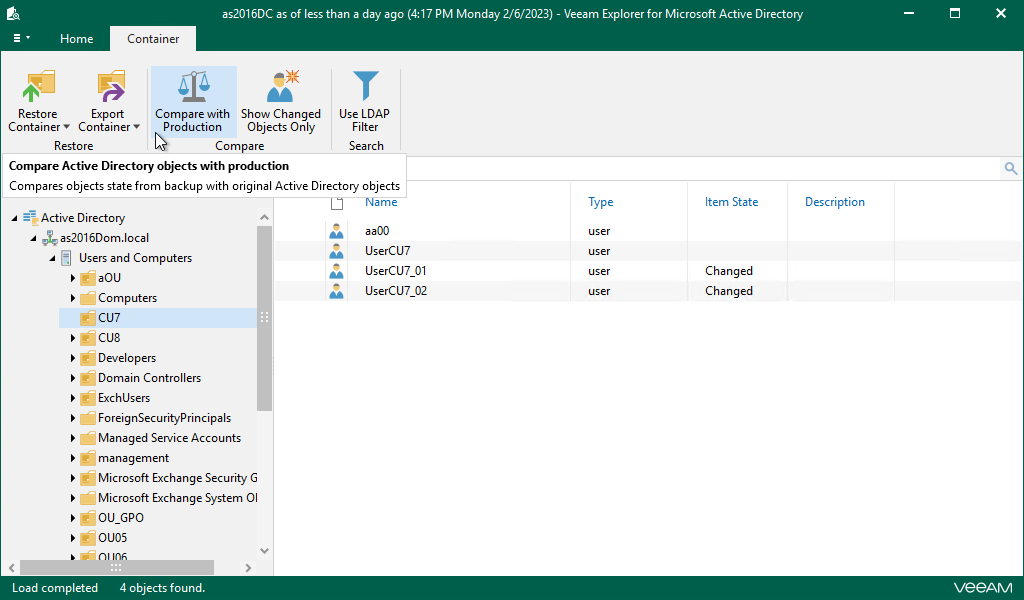
Task: Click the Active Directory root tree icon
Action: 30,217
